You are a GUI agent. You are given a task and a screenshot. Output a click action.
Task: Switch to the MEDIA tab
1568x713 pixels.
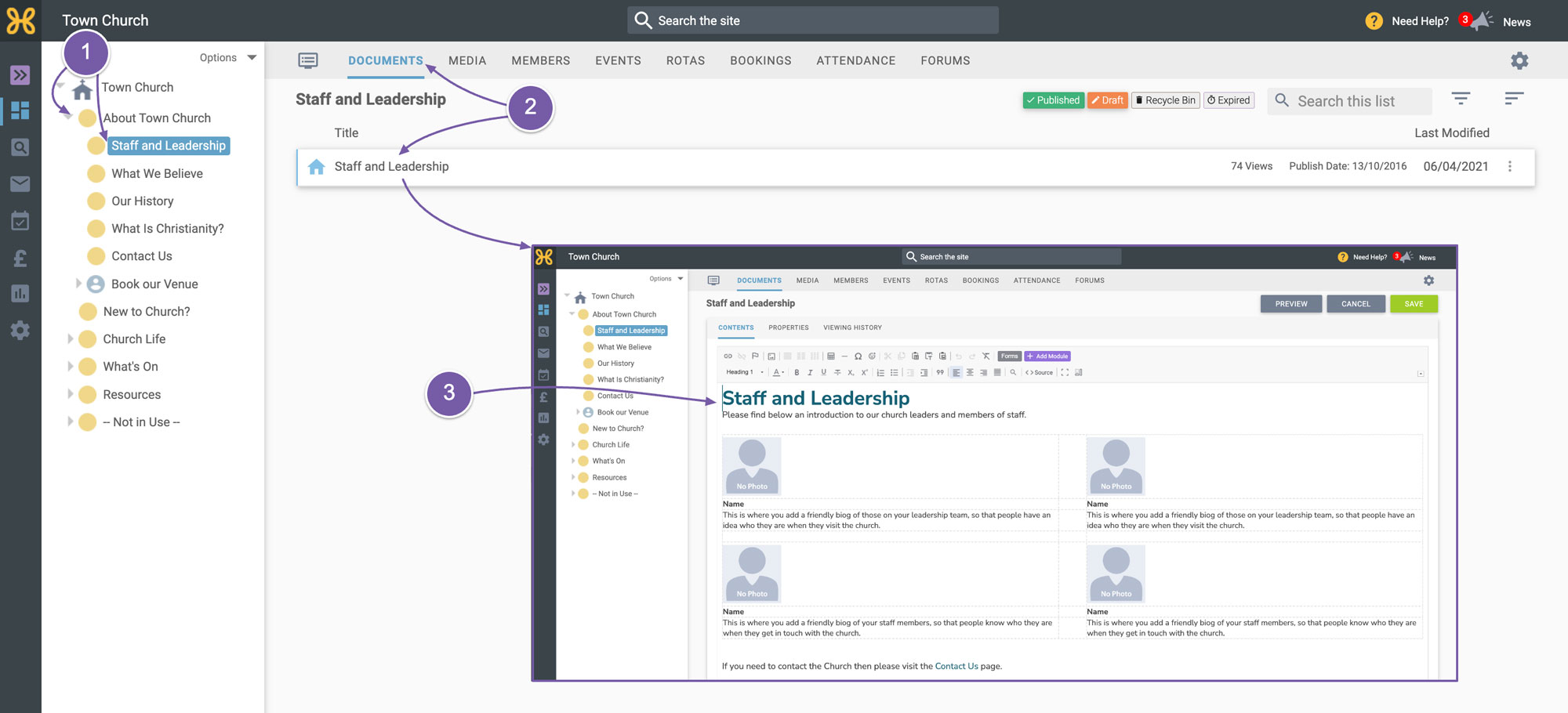pos(467,60)
